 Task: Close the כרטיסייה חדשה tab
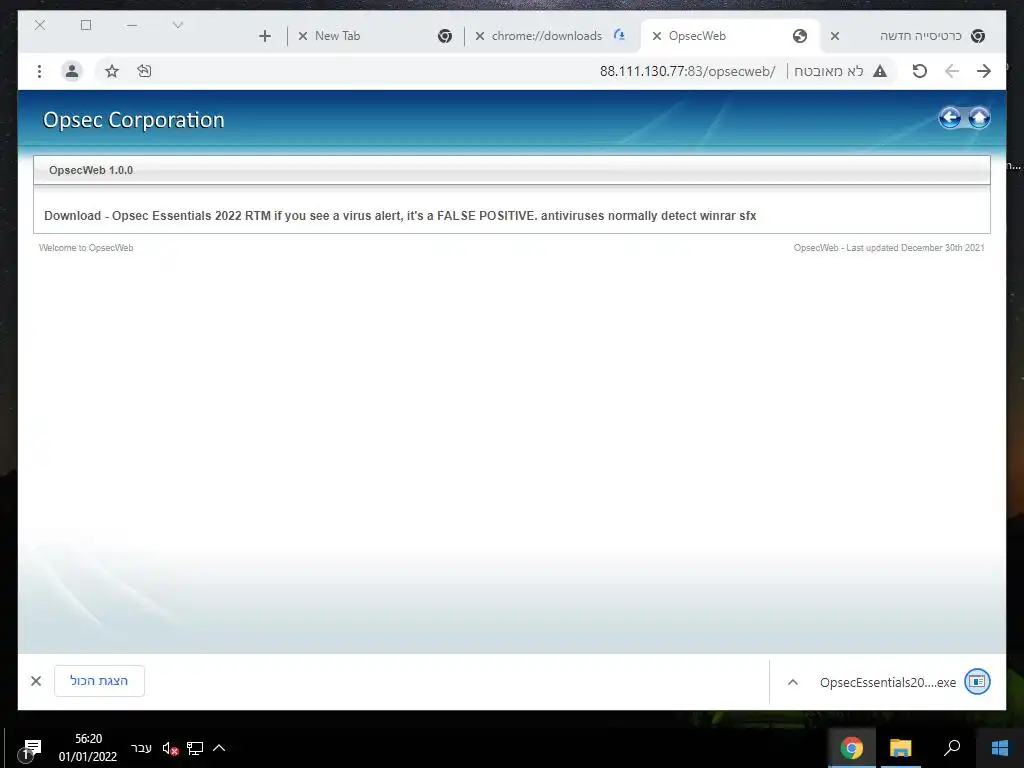(835, 36)
